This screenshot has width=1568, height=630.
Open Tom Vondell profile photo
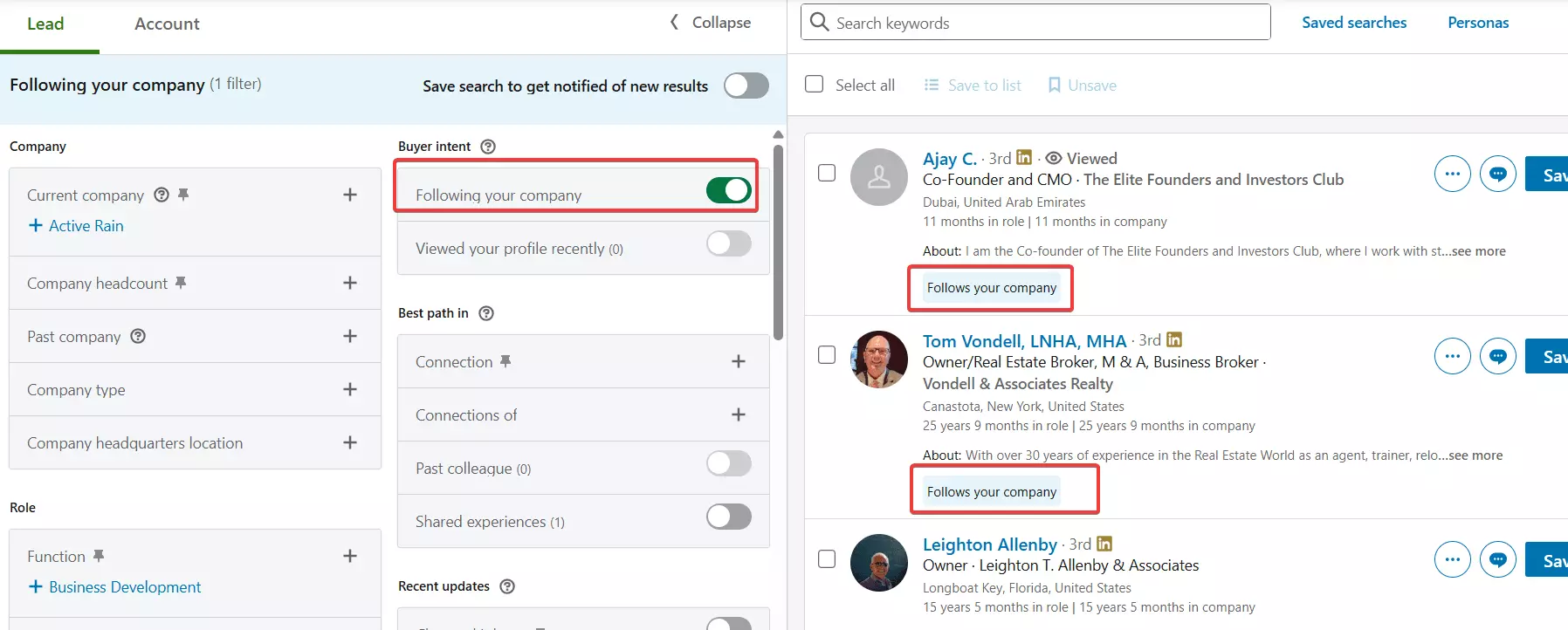879,360
